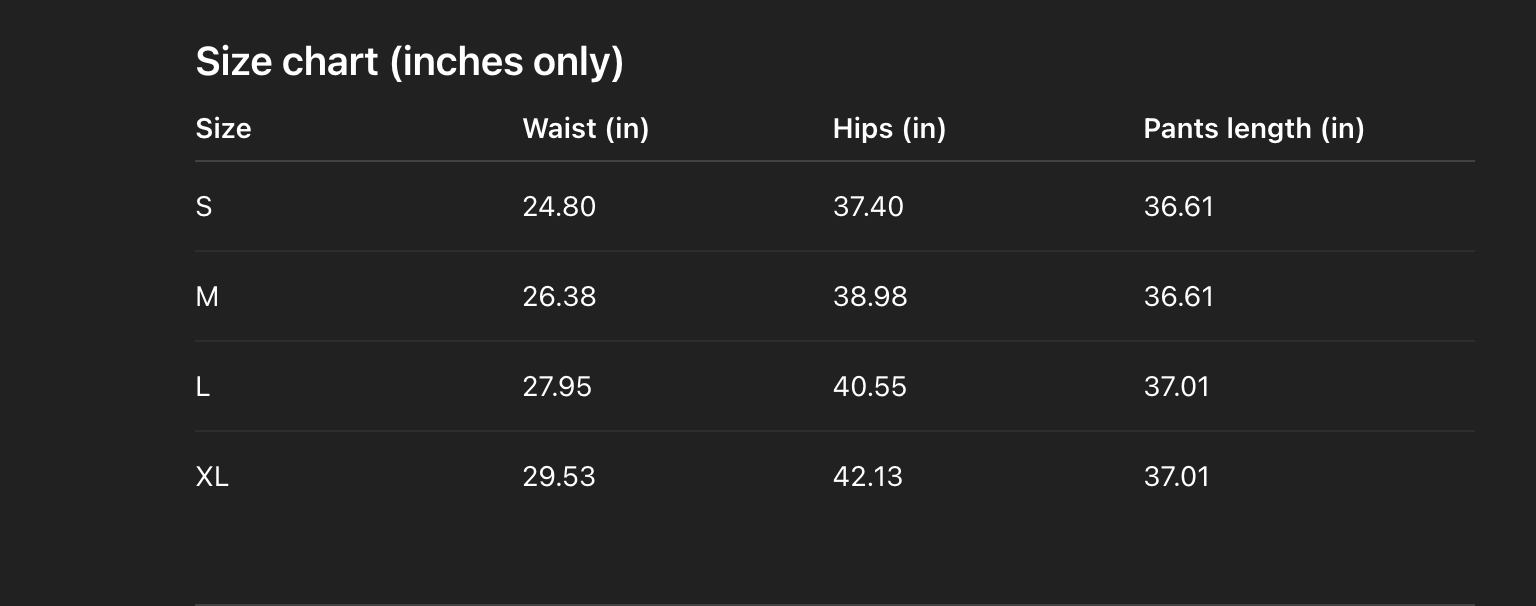Select hips value 42.13 for size XL
The image size is (1536, 606).
pyautogui.click(x=868, y=477)
